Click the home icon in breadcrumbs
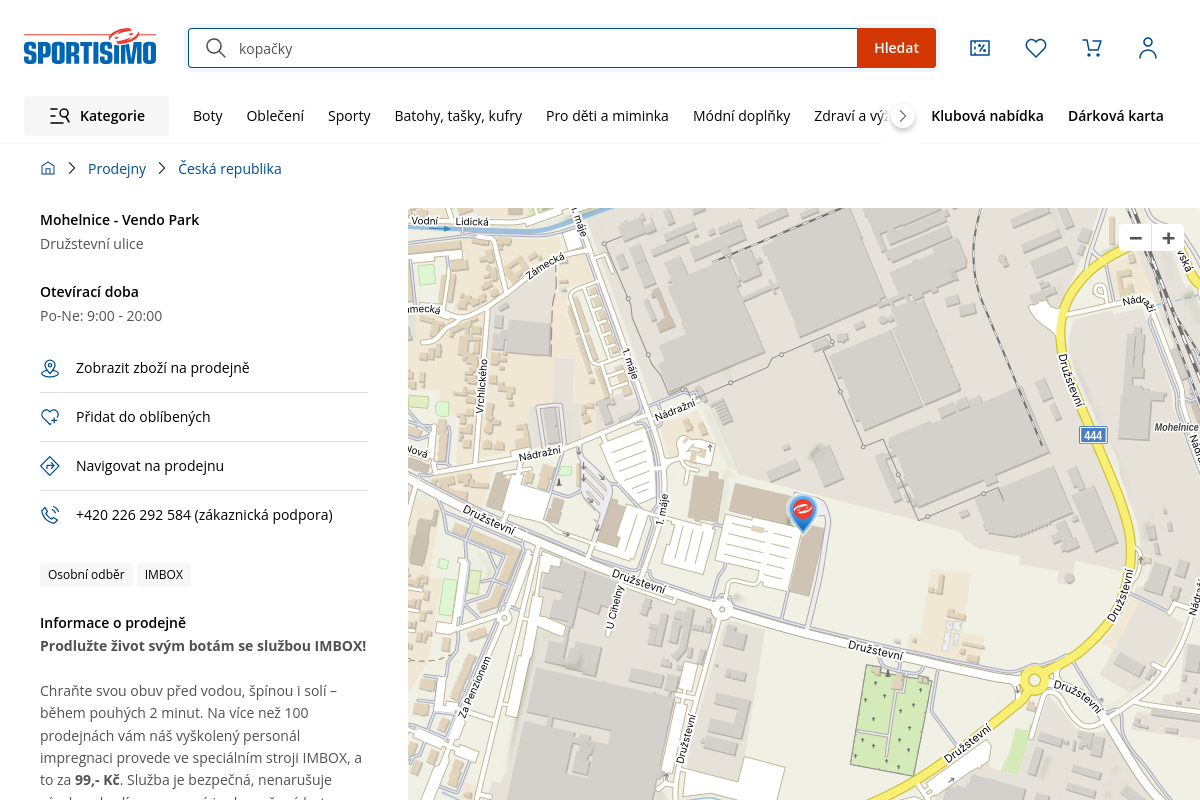This screenshot has height=800, width=1200. tap(48, 169)
